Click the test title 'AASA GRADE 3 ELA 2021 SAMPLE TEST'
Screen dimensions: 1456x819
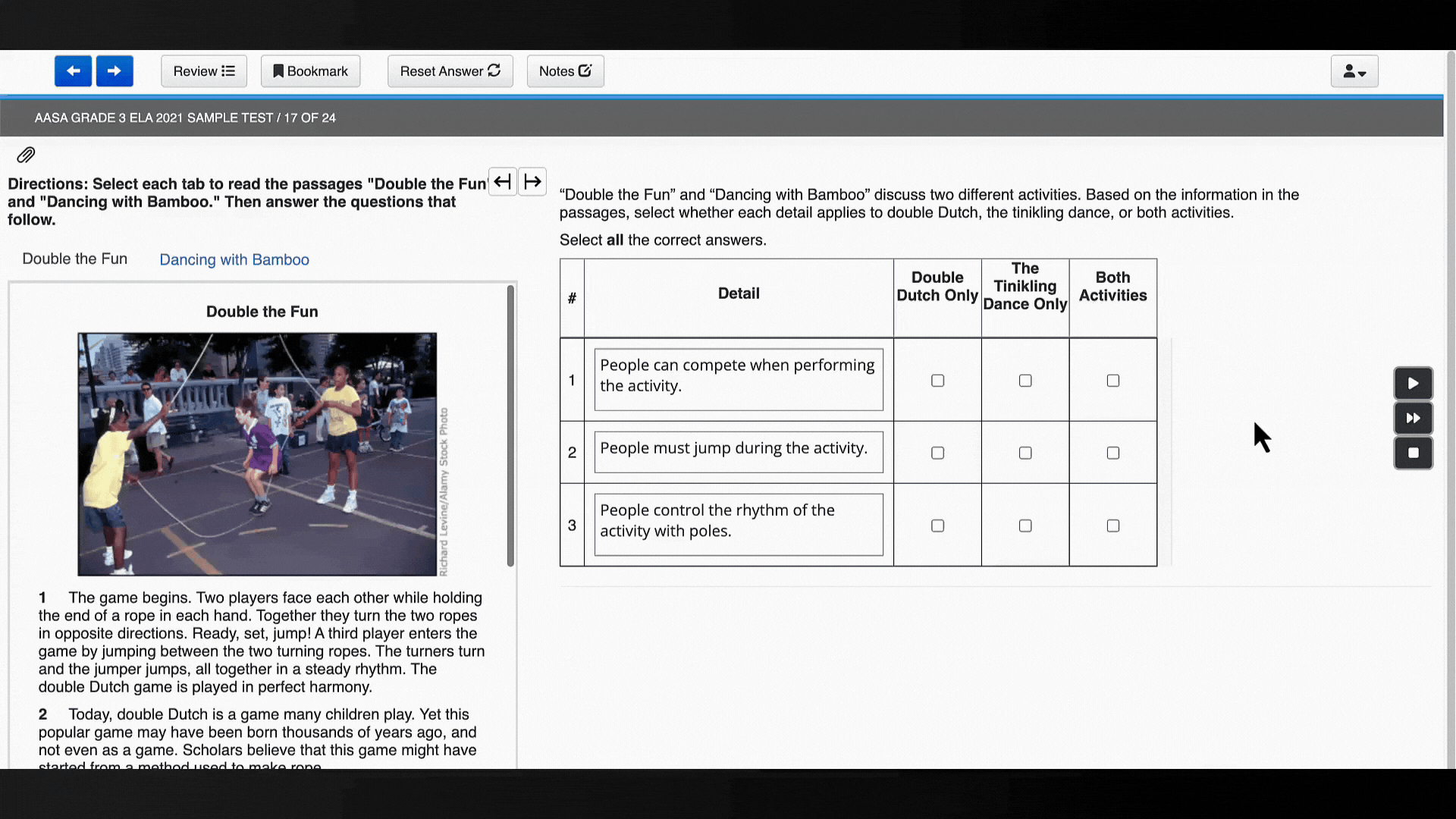coord(154,118)
